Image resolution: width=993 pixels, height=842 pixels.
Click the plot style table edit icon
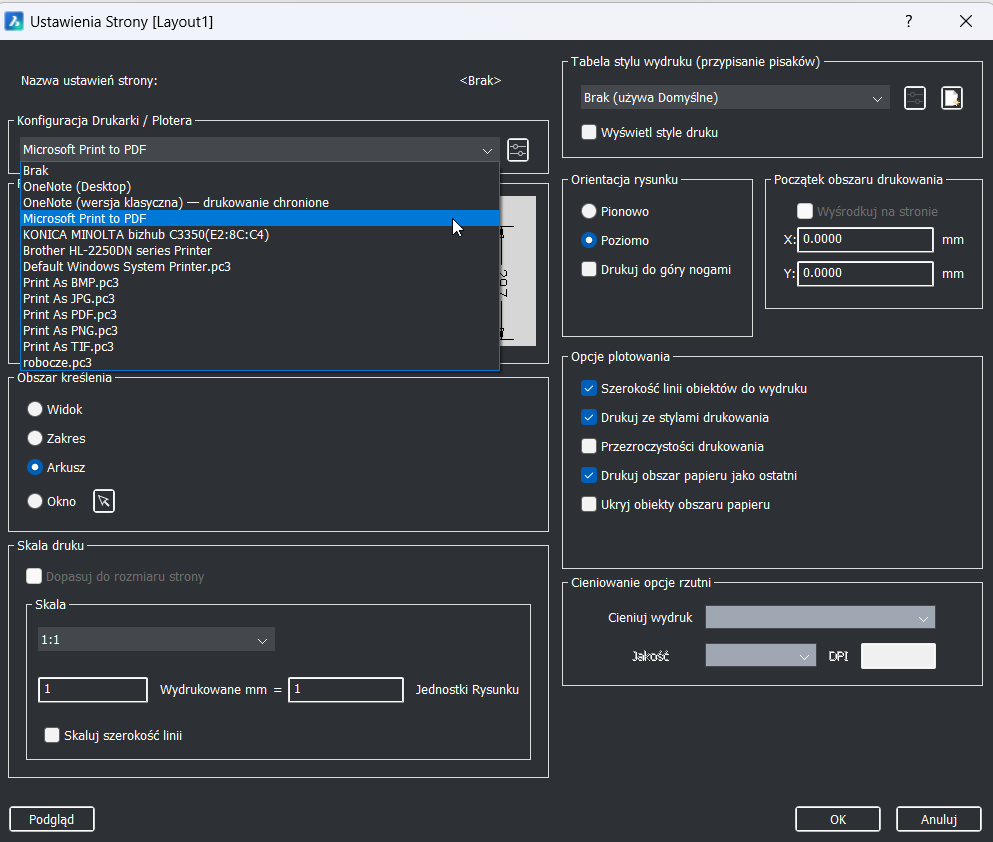[914, 98]
